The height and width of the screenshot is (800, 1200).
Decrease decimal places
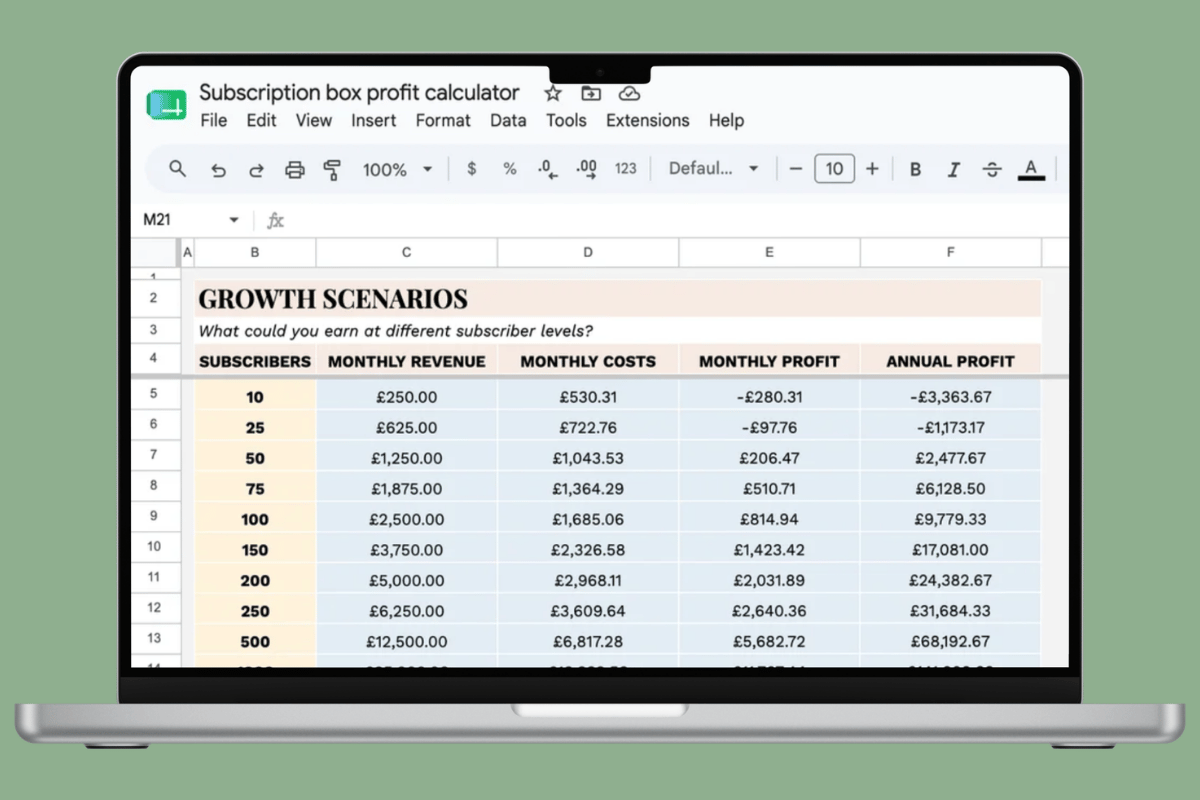tap(546, 169)
